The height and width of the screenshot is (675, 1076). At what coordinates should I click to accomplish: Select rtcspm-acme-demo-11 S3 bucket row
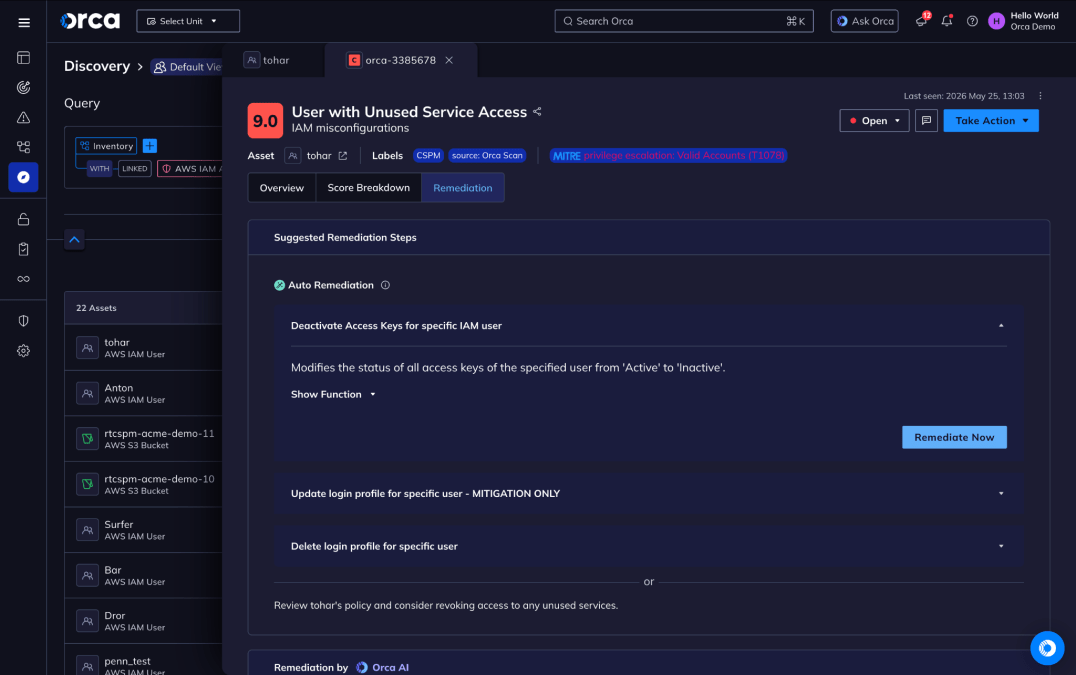click(143, 439)
